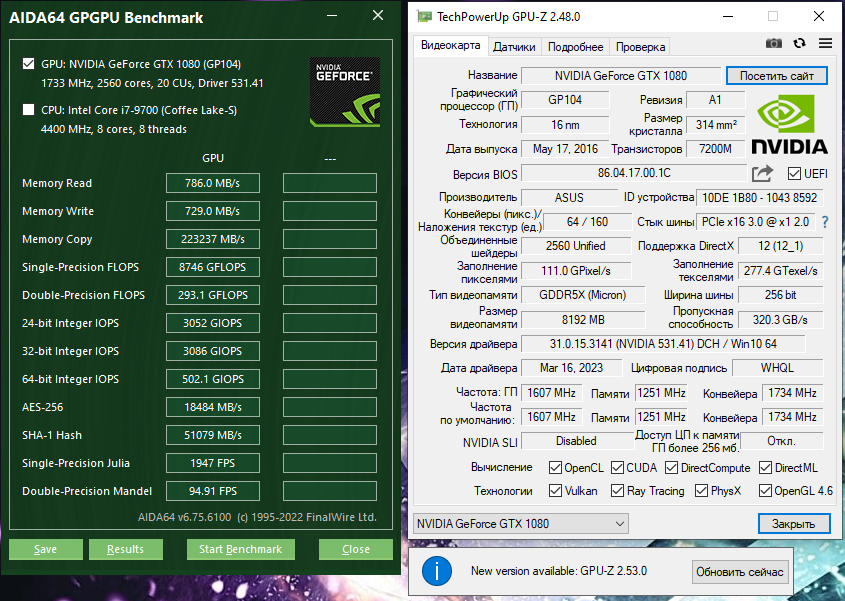Open the Подробнее tab
845x601 pixels.
[576, 47]
